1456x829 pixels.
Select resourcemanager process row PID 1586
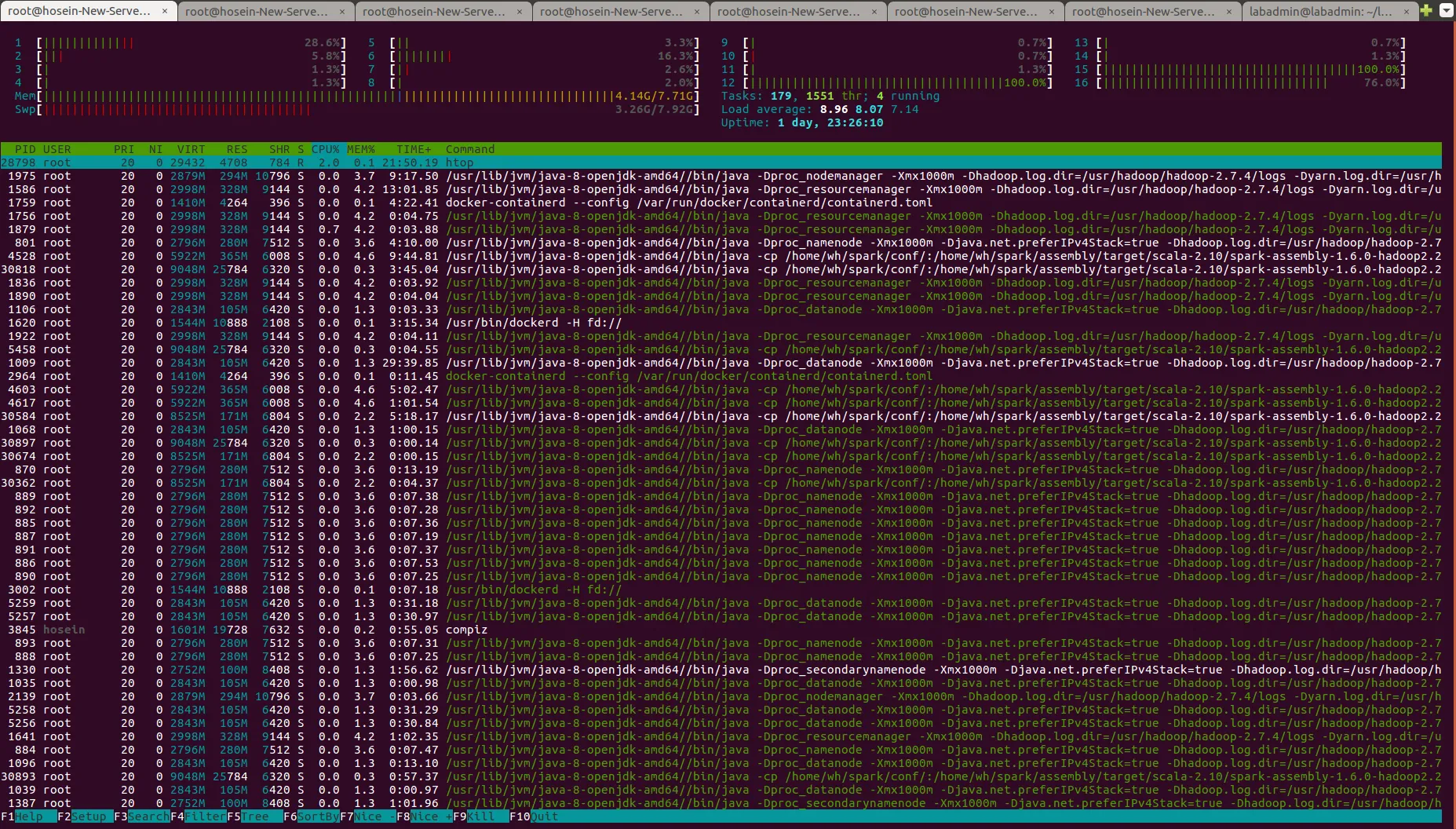(x=721, y=189)
